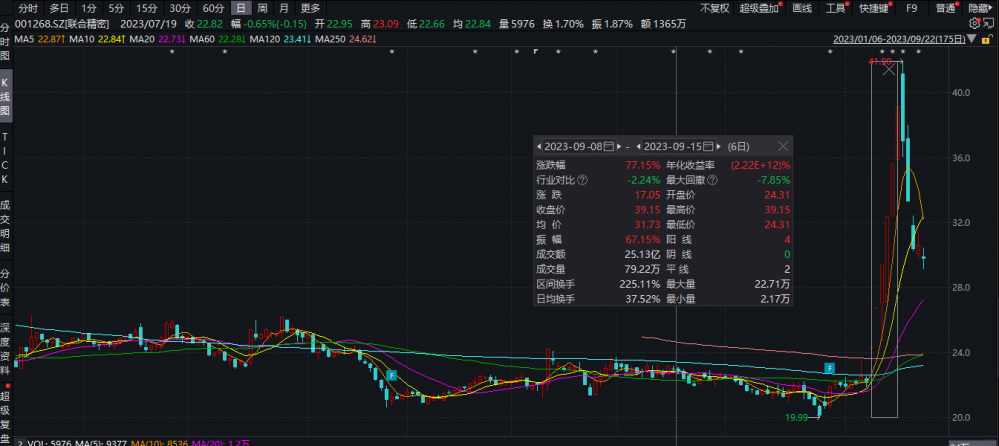Select the 60分 period tab

213,8
